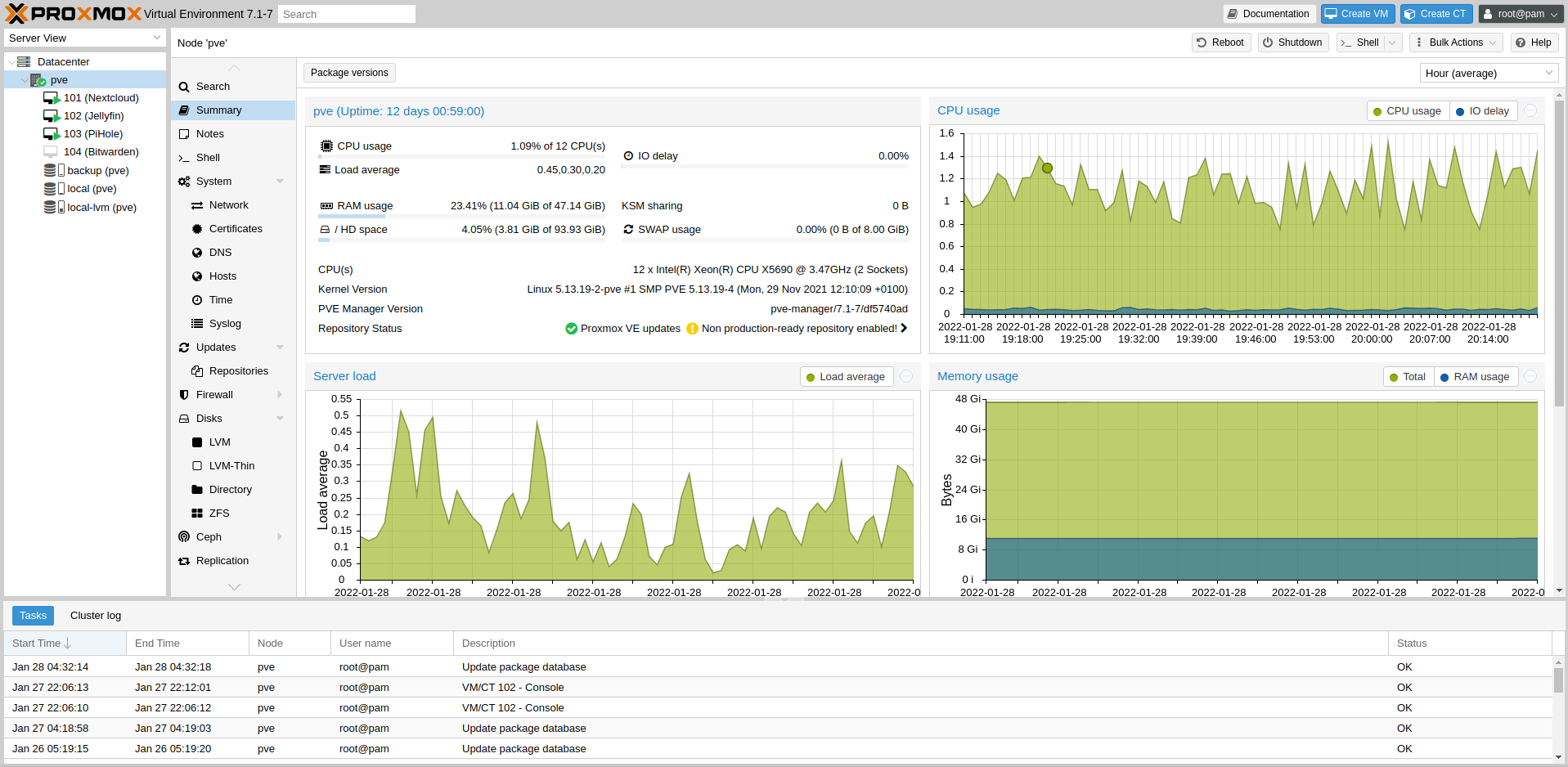
Task: Open the Replication icon
Action: tap(184, 561)
